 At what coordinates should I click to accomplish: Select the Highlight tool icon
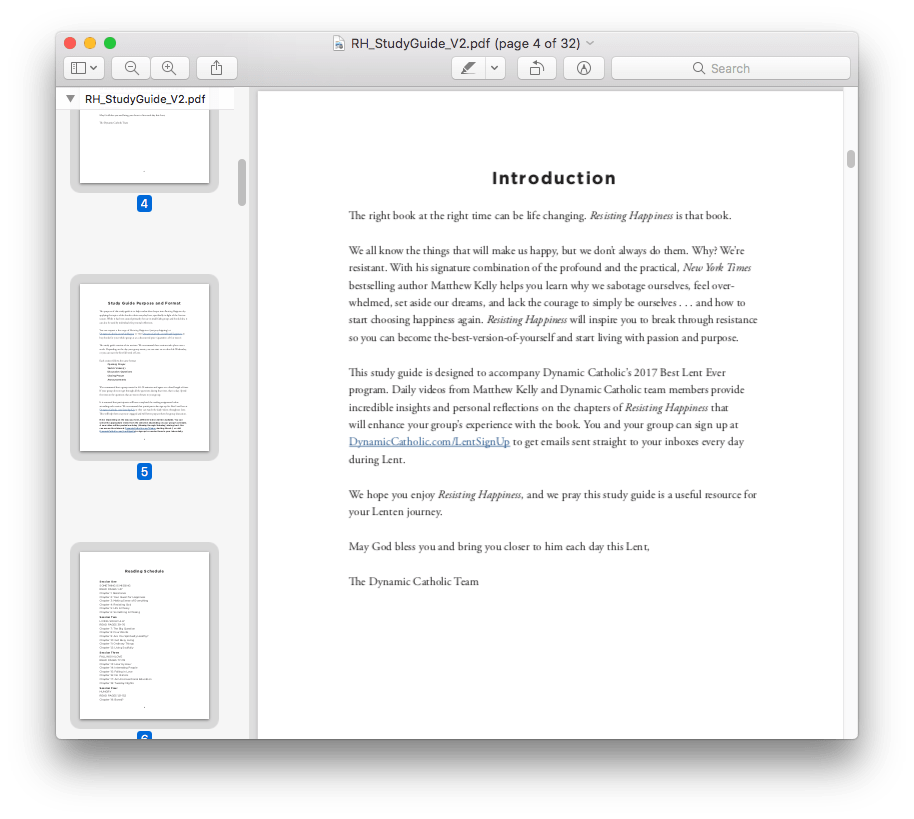[x=468, y=67]
